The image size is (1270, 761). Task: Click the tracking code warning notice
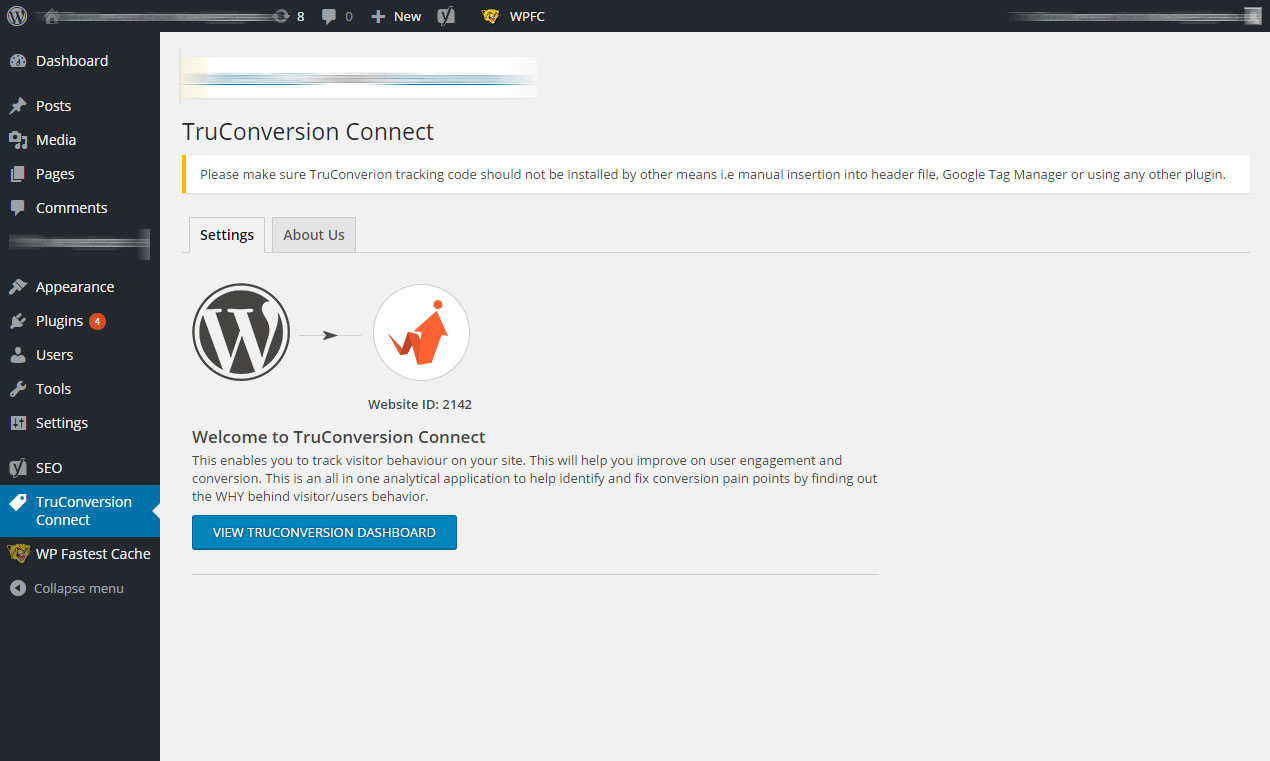click(716, 174)
